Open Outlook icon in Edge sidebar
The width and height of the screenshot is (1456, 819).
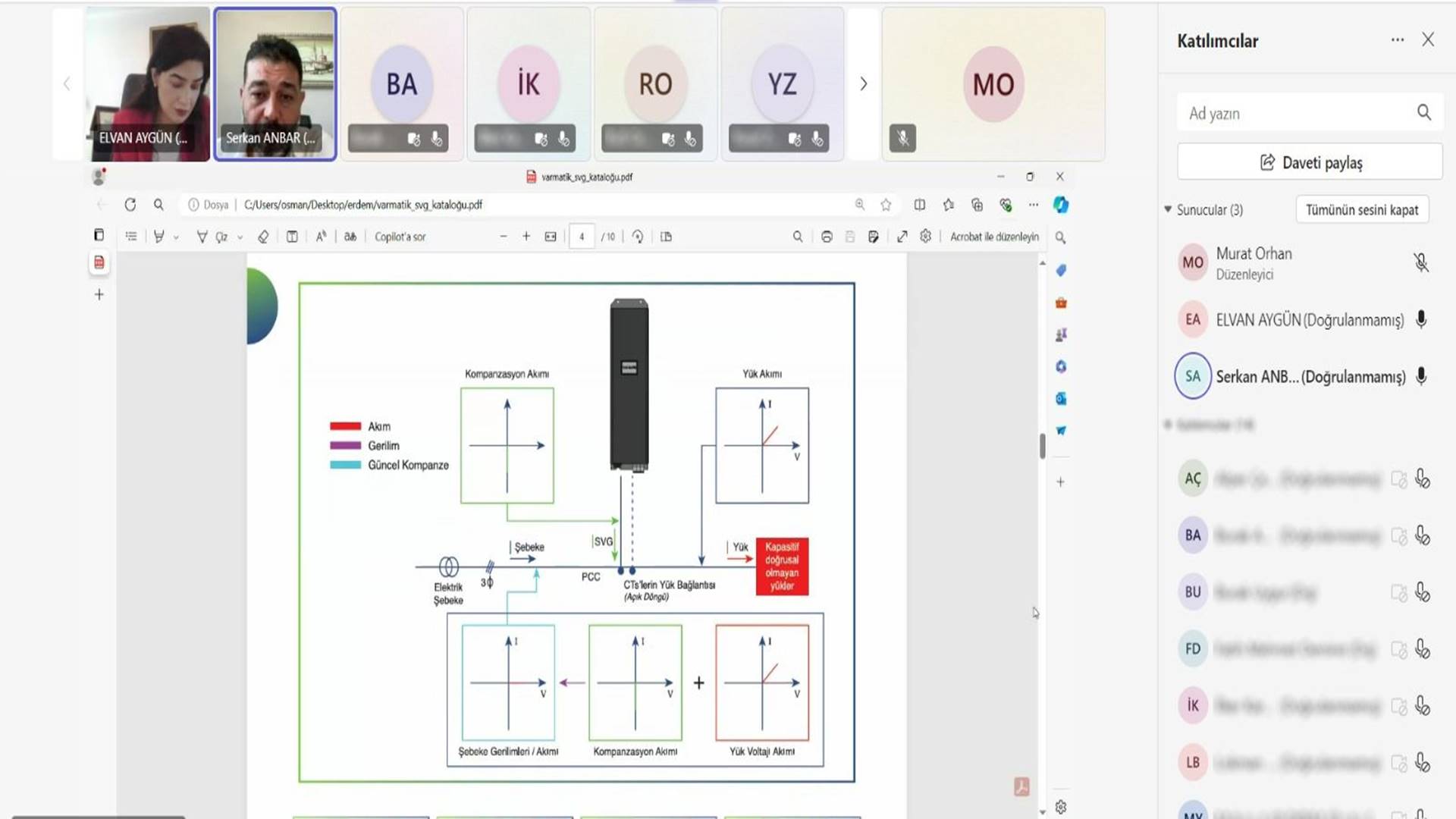(x=1061, y=399)
